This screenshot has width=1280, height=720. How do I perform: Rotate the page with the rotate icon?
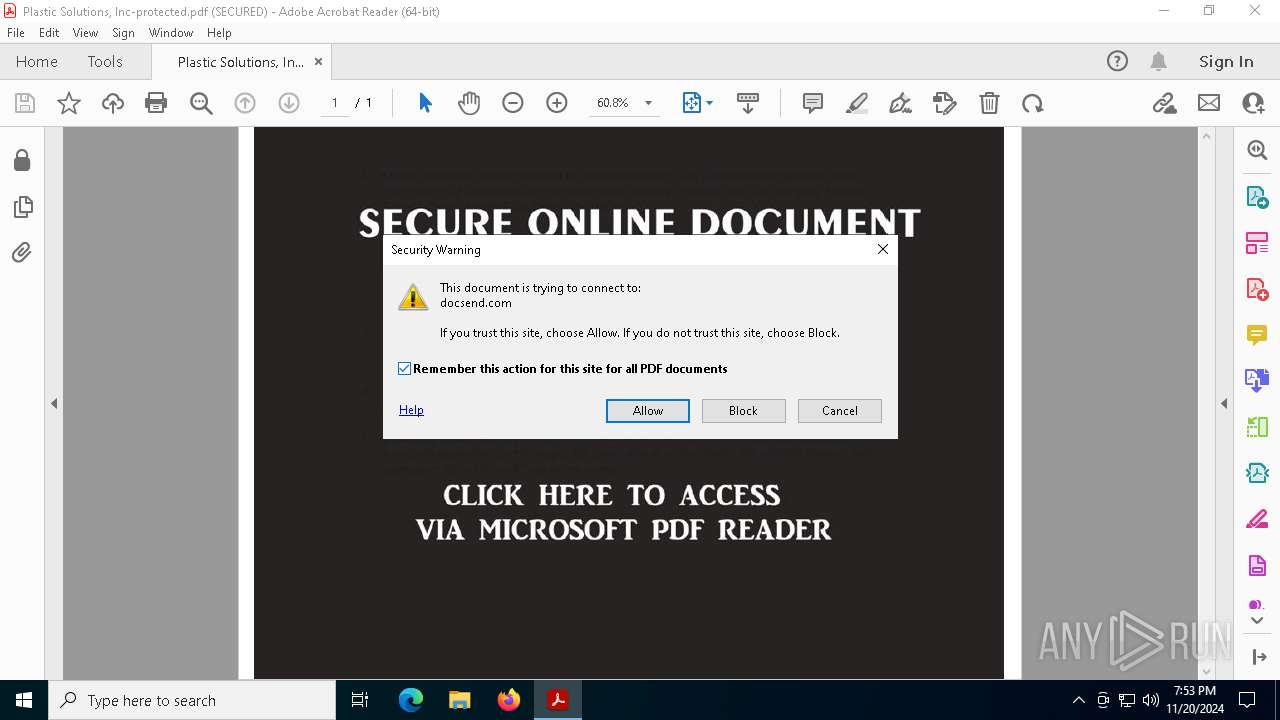tap(1033, 103)
